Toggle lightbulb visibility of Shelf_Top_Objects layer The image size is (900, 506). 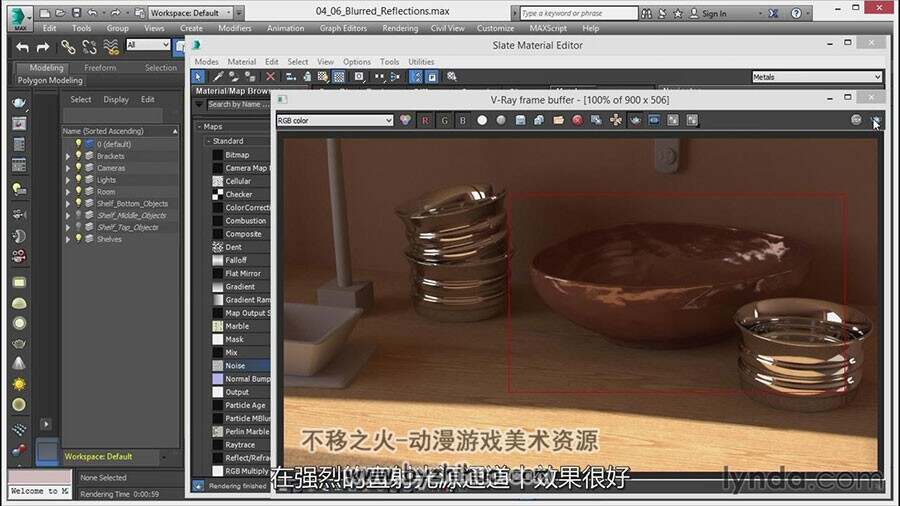click(x=79, y=227)
